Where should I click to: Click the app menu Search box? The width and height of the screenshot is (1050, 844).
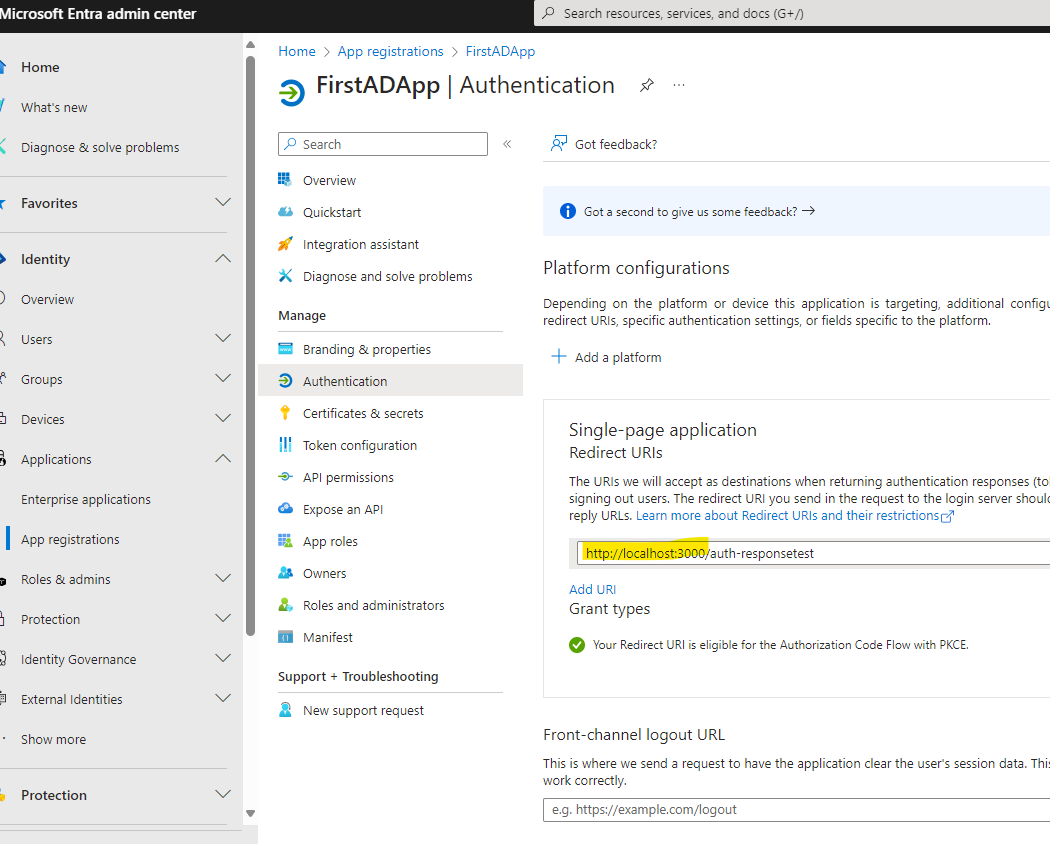[383, 144]
